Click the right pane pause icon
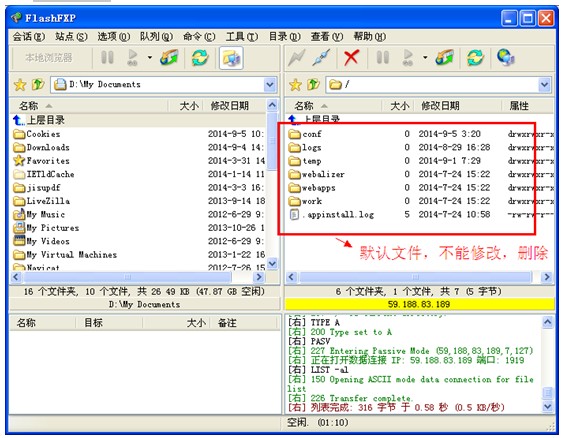Screen dimensions: 561x438 tap(382, 57)
